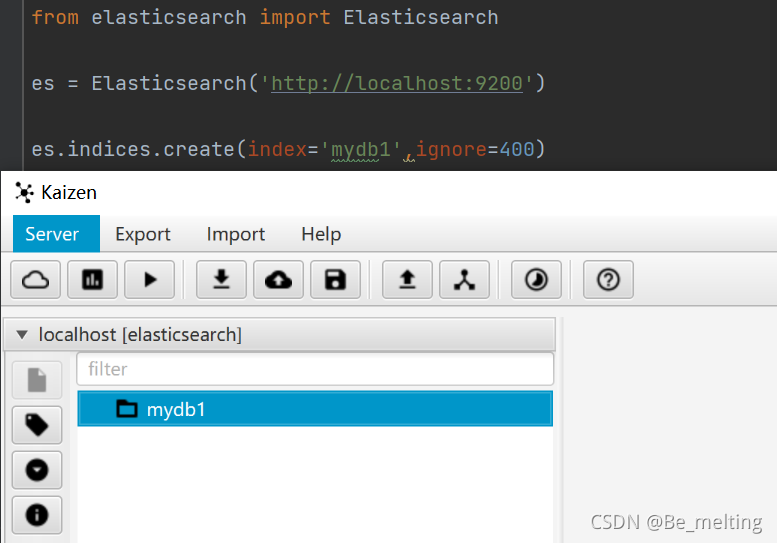Click the round dropdown arrow sidebar icon

pos(37,470)
